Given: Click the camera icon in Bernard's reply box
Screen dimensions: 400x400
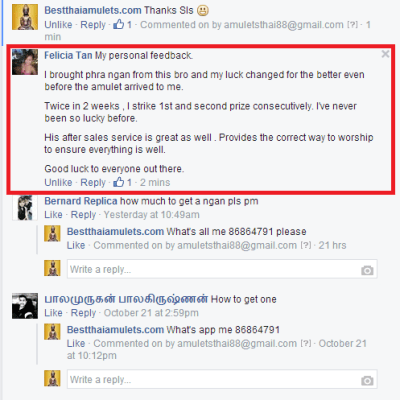Looking at the screenshot, I should [x=367, y=270].
